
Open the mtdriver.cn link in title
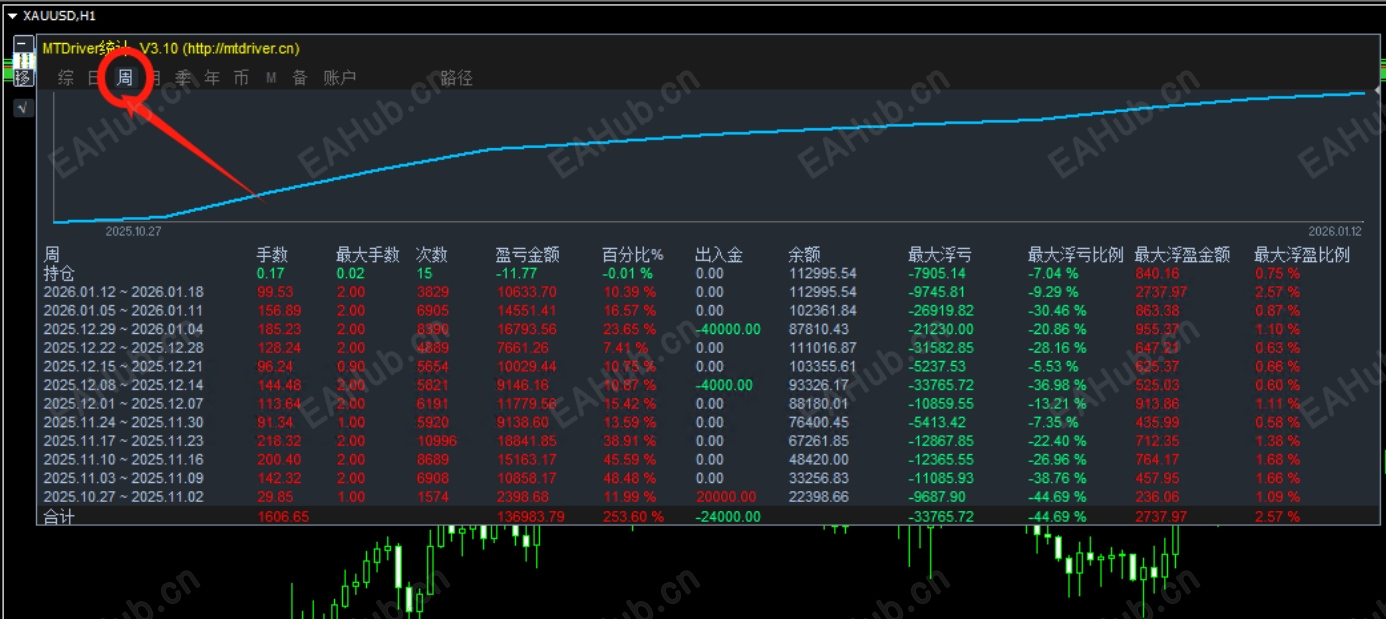[240, 48]
